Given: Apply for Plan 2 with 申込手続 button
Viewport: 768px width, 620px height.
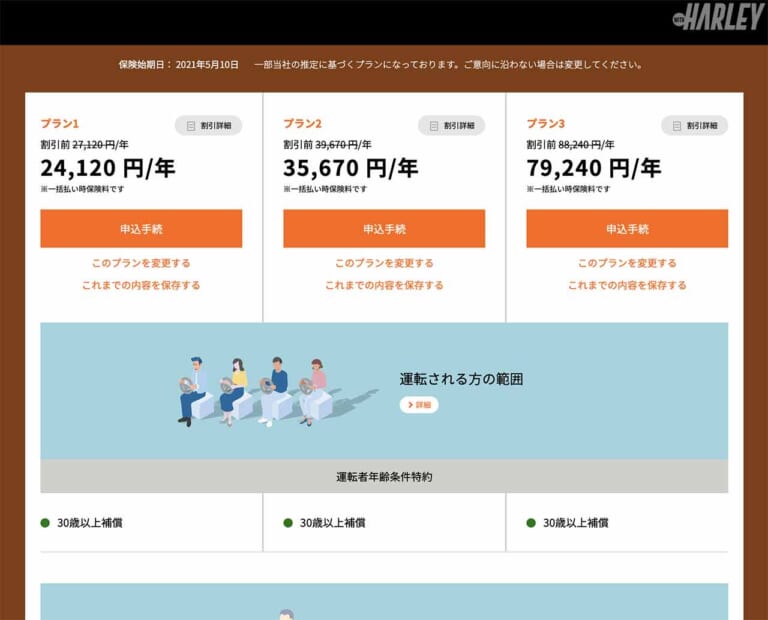Looking at the screenshot, I should tap(384, 229).
